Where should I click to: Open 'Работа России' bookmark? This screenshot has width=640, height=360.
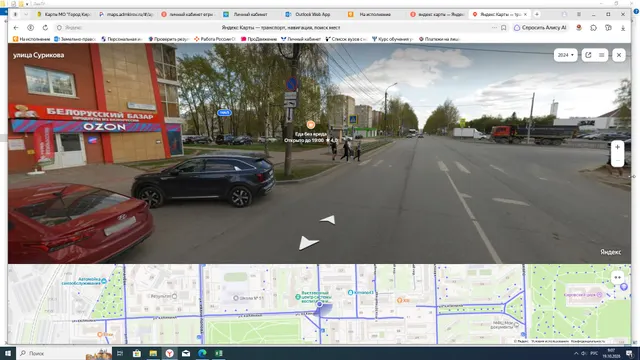pyautogui.click(x=215, y=39)
